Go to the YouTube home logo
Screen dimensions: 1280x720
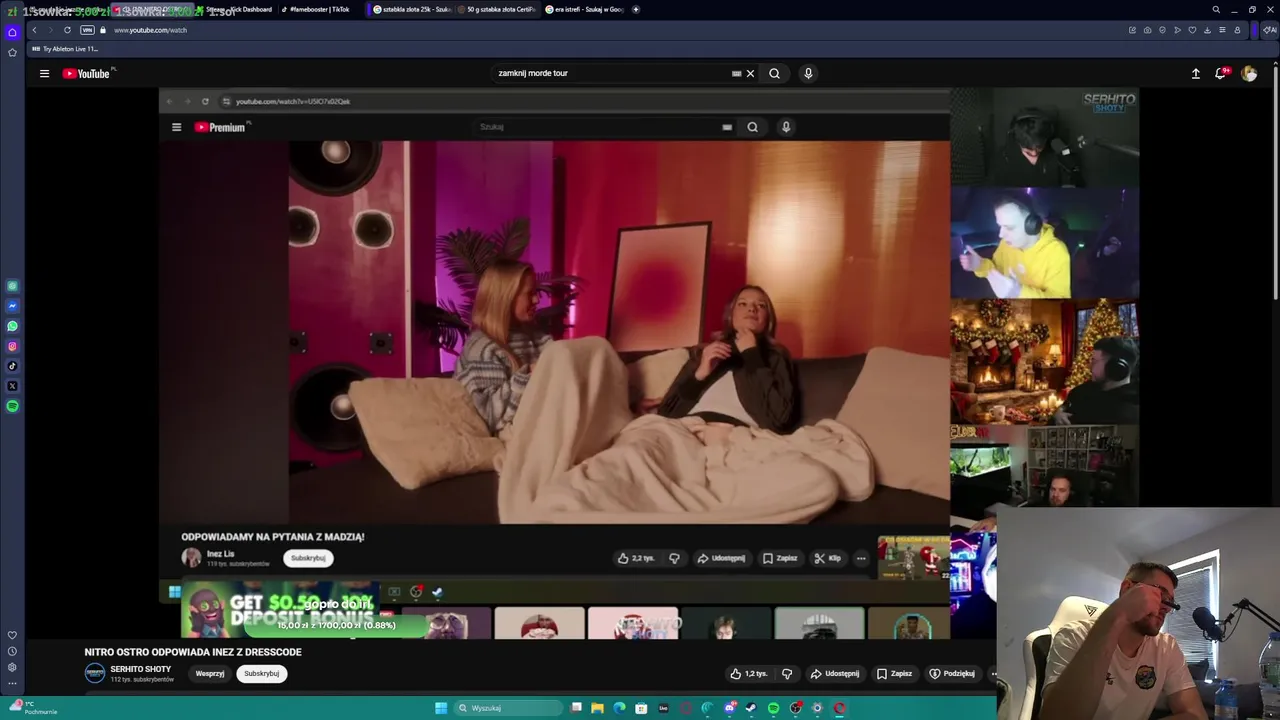click(88, 73)
